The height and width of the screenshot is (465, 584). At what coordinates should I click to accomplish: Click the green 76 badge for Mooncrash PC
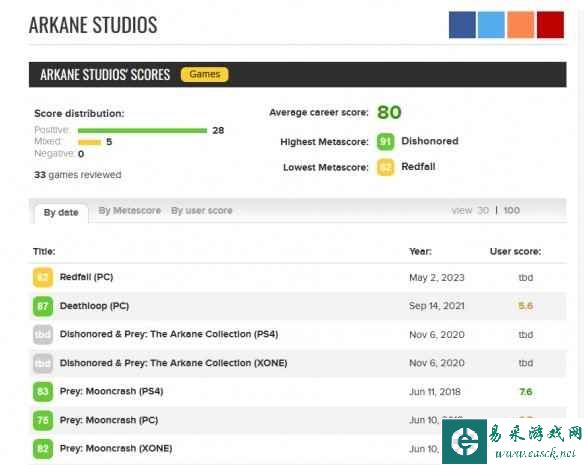point(43,420)
